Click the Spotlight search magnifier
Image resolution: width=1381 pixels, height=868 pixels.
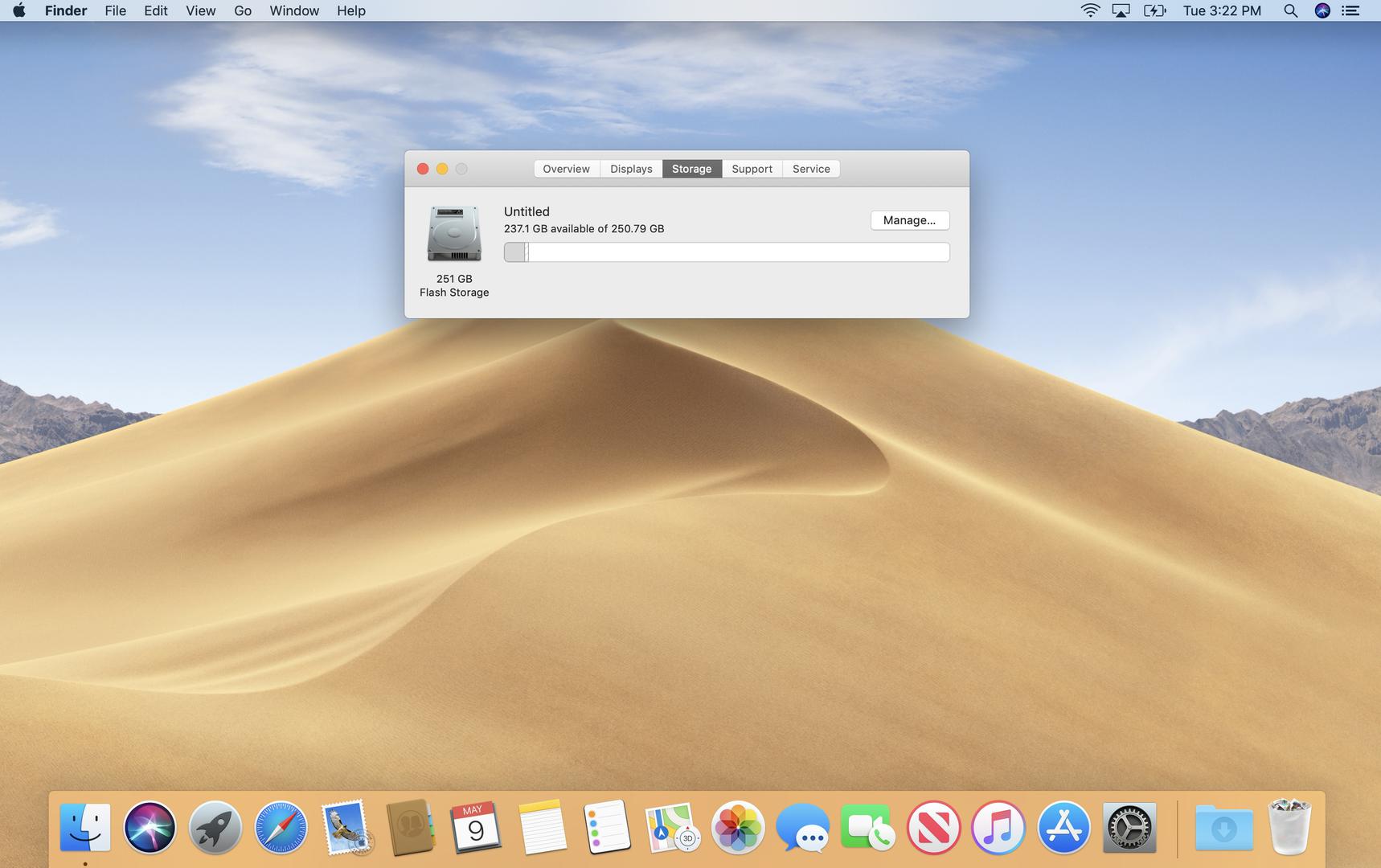tap(1290, 10)
